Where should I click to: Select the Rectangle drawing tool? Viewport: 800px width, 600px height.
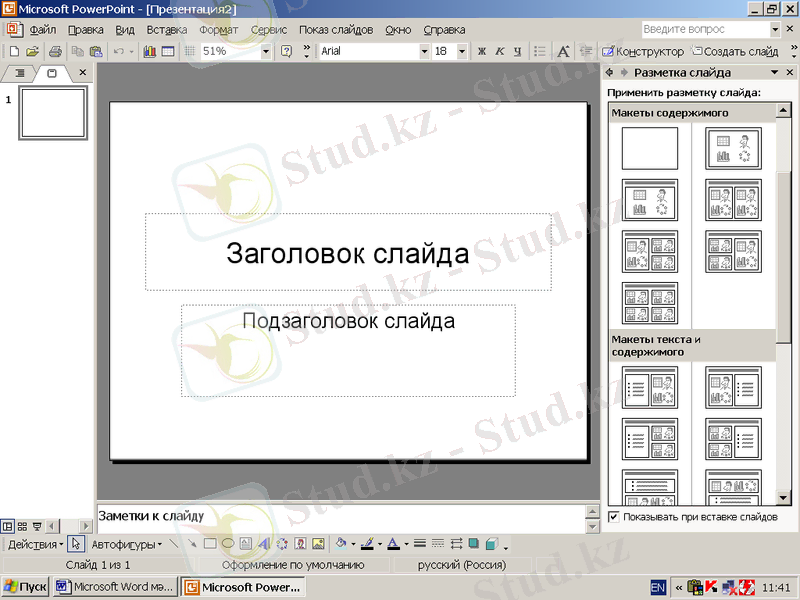(210, 545)
